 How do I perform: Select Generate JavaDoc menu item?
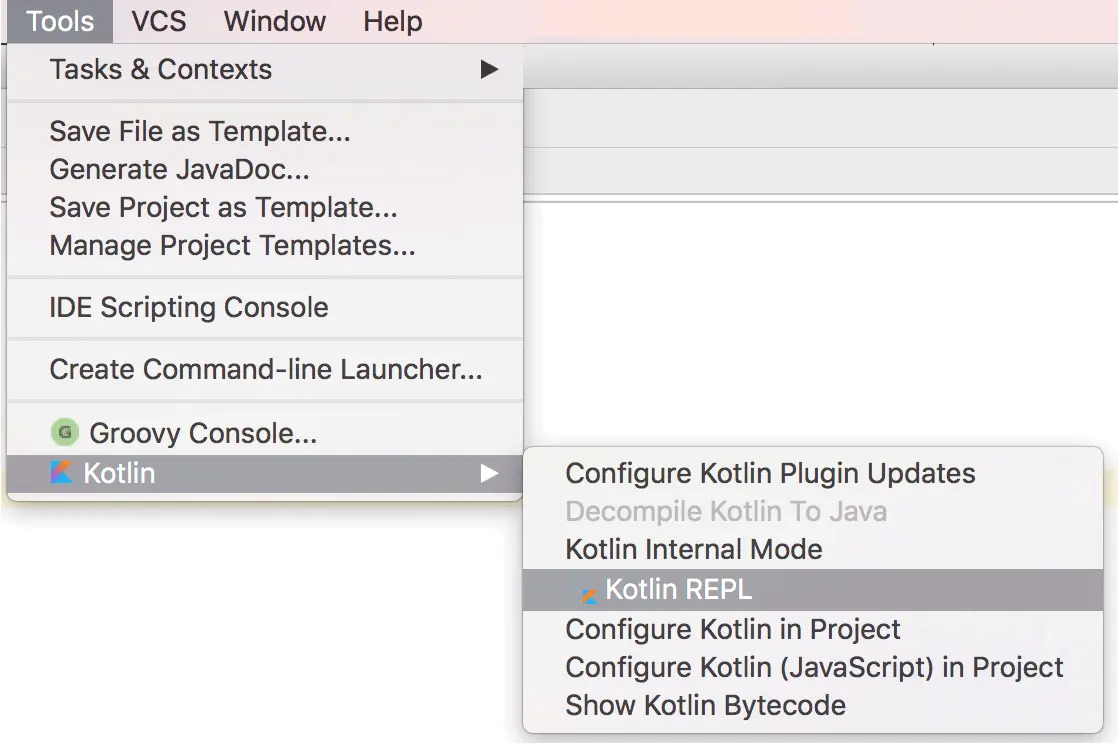pyautogui.click(x=265, y=169)
